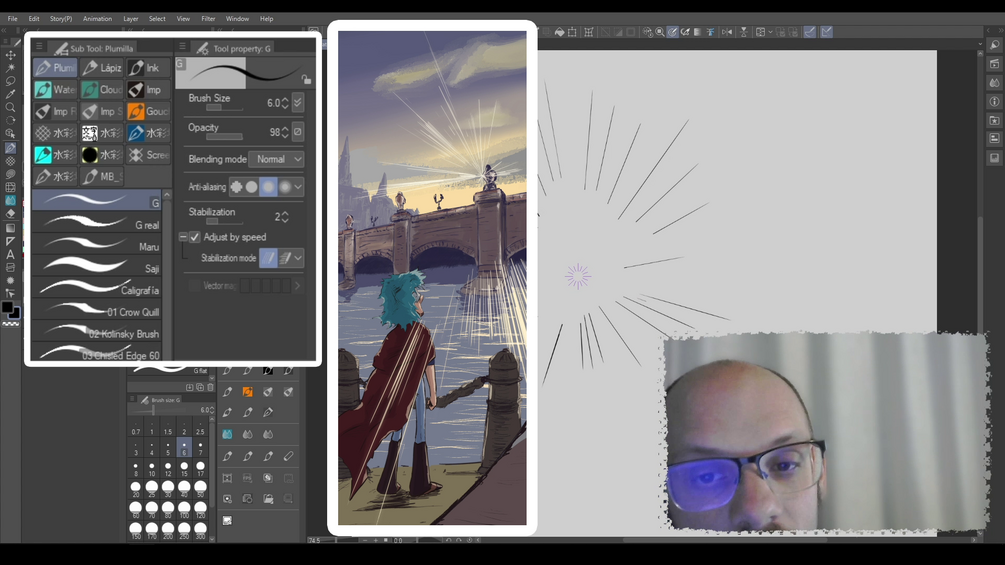Select the Text tool
Image resolution: width=1005 pixels, height=565 pixels.
10,254
